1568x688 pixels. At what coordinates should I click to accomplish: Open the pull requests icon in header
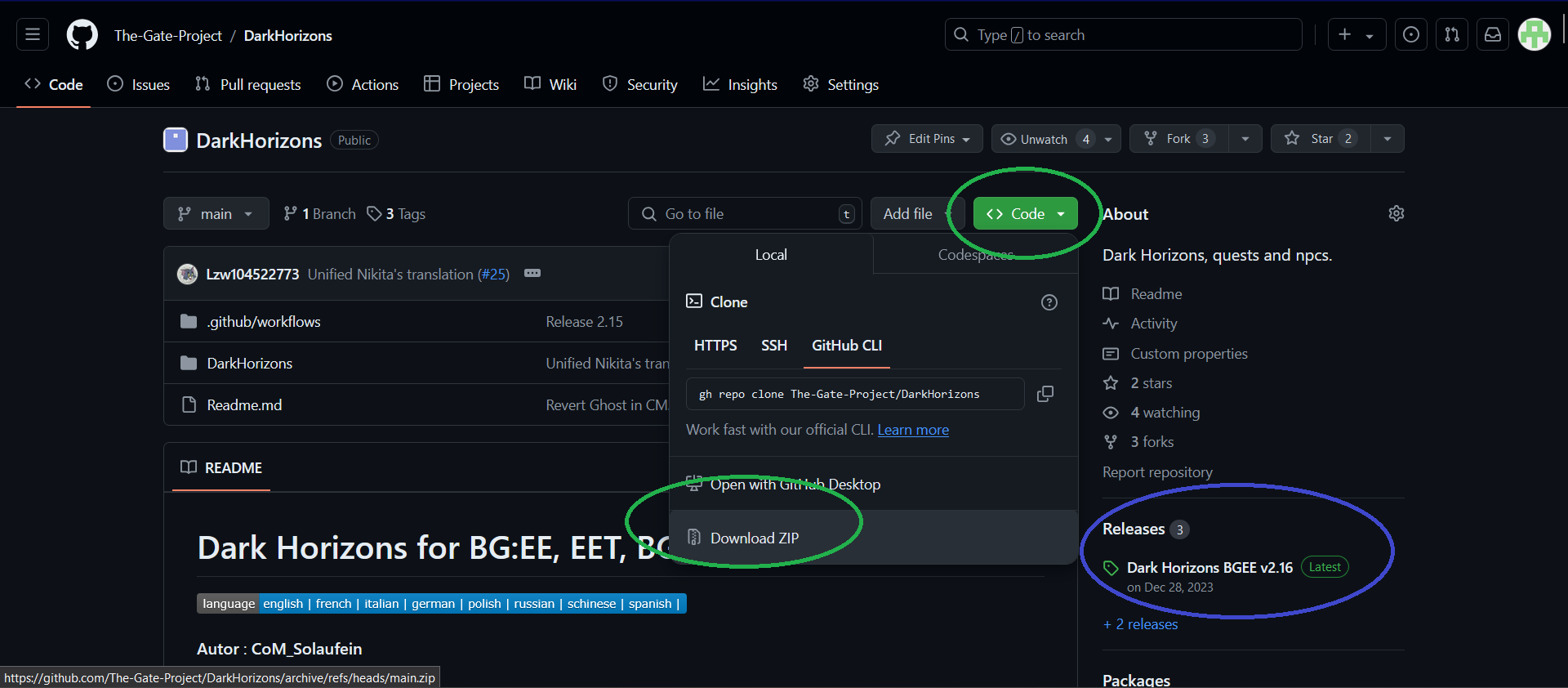point(1452,34)
